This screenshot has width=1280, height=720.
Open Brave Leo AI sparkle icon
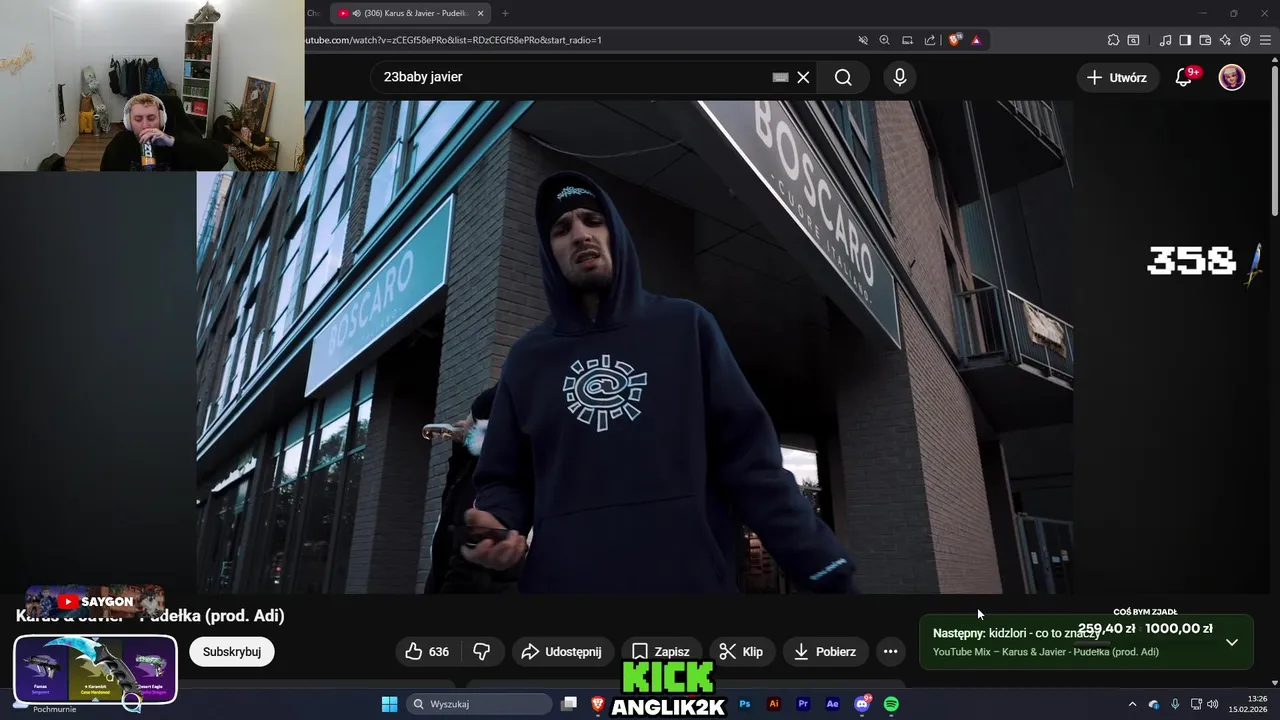tap(1225, 40)
